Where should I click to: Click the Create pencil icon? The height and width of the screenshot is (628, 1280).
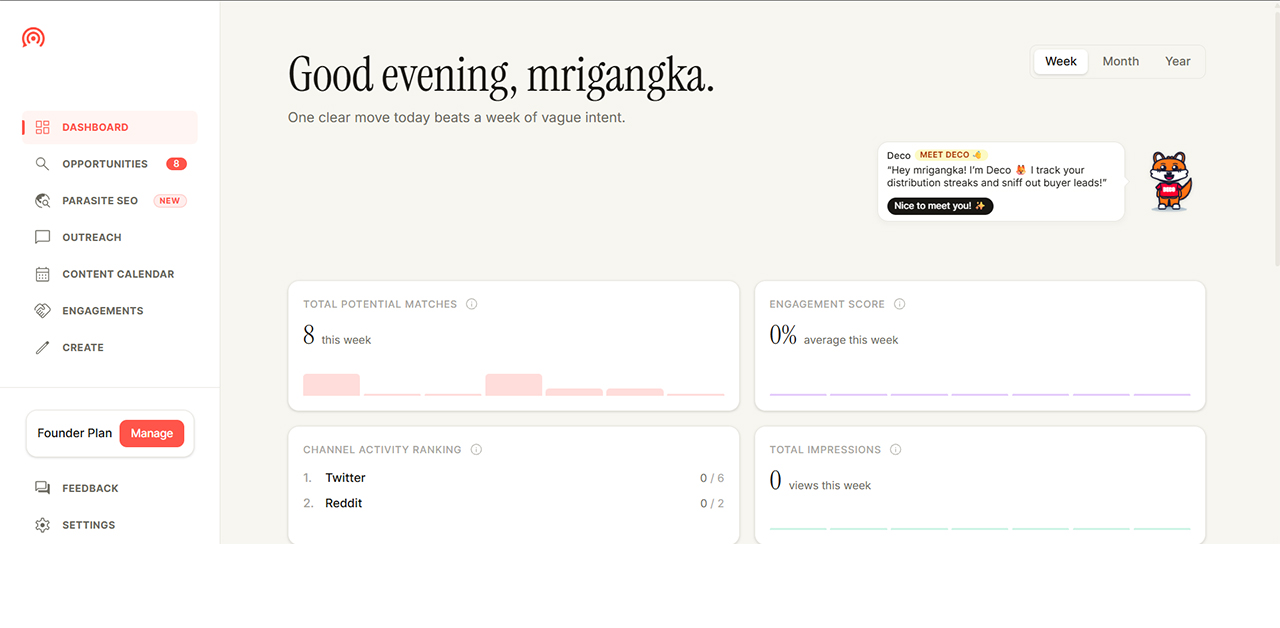click(x=42, y=348)
